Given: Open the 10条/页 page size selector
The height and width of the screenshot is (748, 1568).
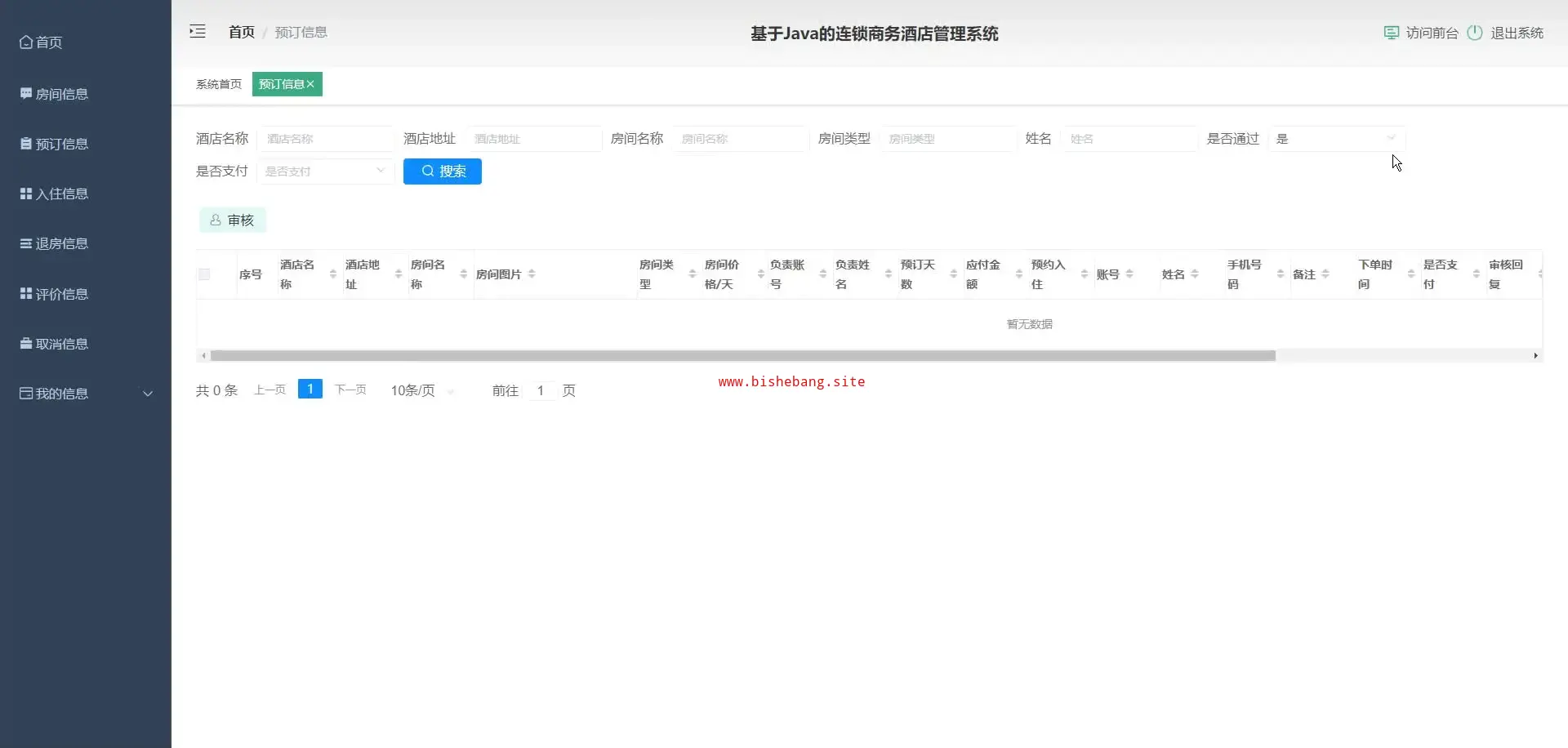Looking at the screenshot, I should pos(421,391).
